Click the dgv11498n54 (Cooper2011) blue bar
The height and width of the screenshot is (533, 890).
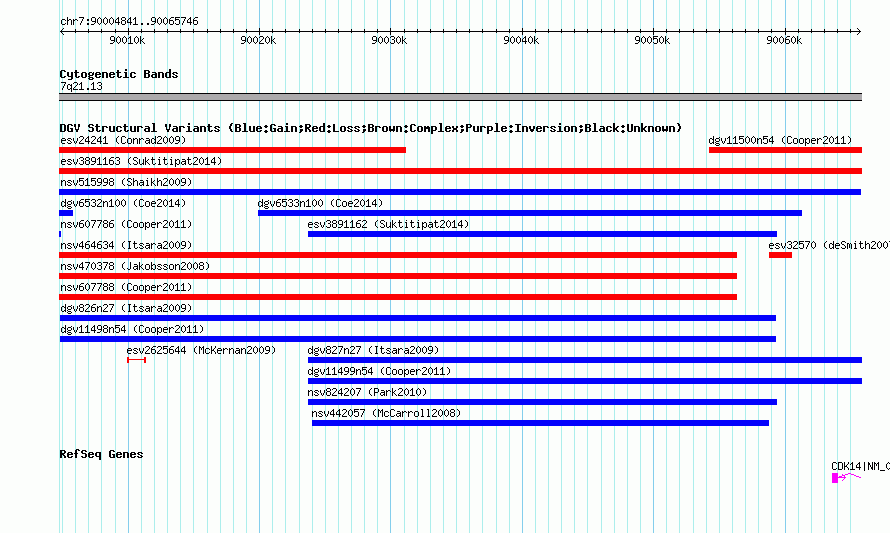pyautogui.click(x=418, y=339)
